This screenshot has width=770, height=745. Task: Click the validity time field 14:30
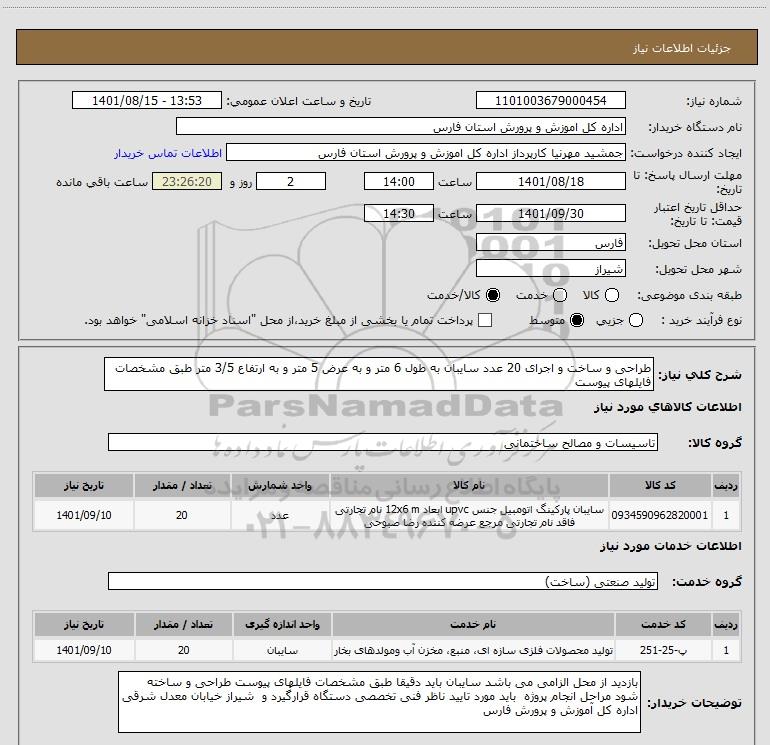pos(399,213)
